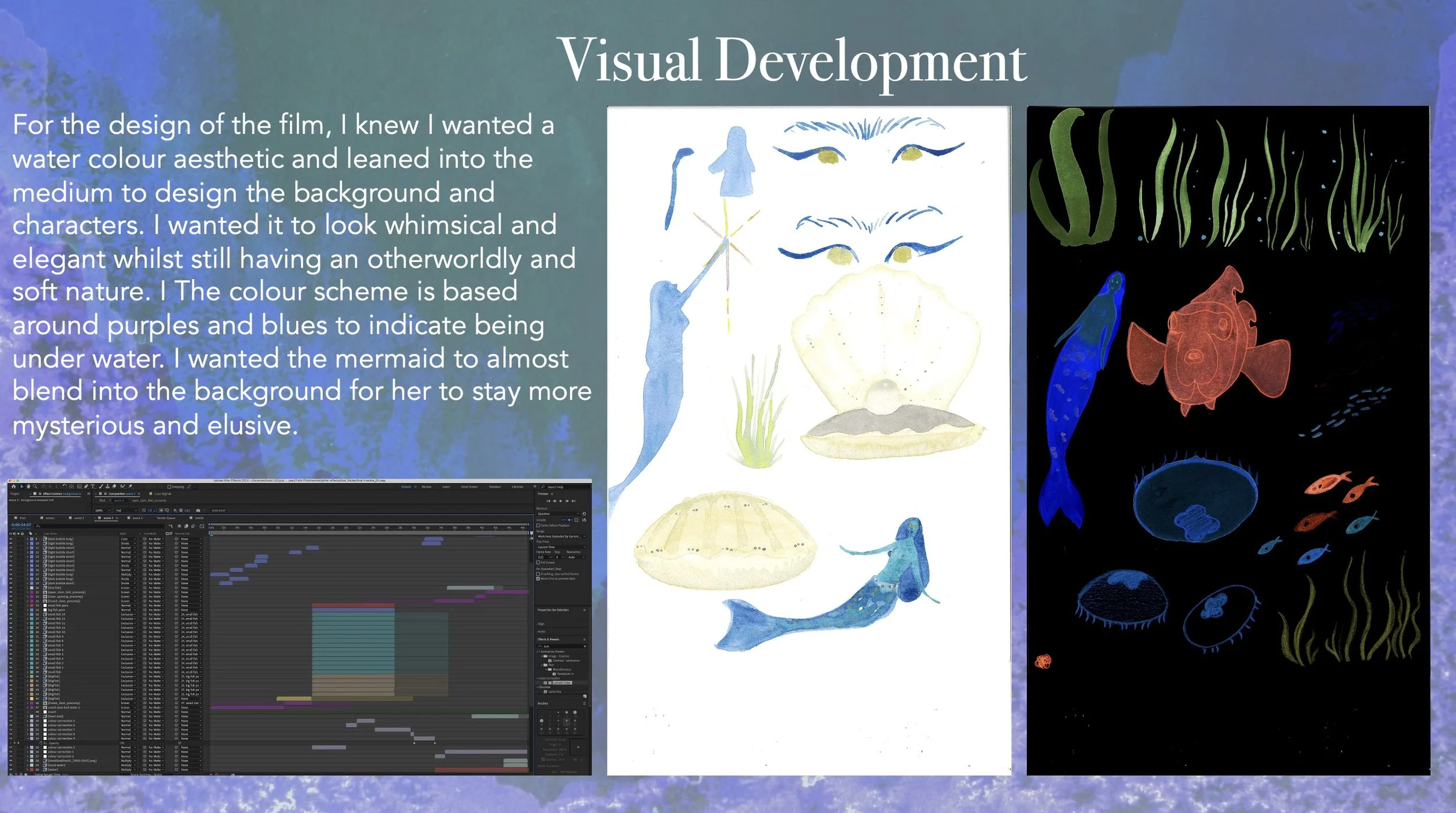Screen dimensions: 1456x813
Task: Open the Libraries workspace
Action: click(x=517, y=487)
